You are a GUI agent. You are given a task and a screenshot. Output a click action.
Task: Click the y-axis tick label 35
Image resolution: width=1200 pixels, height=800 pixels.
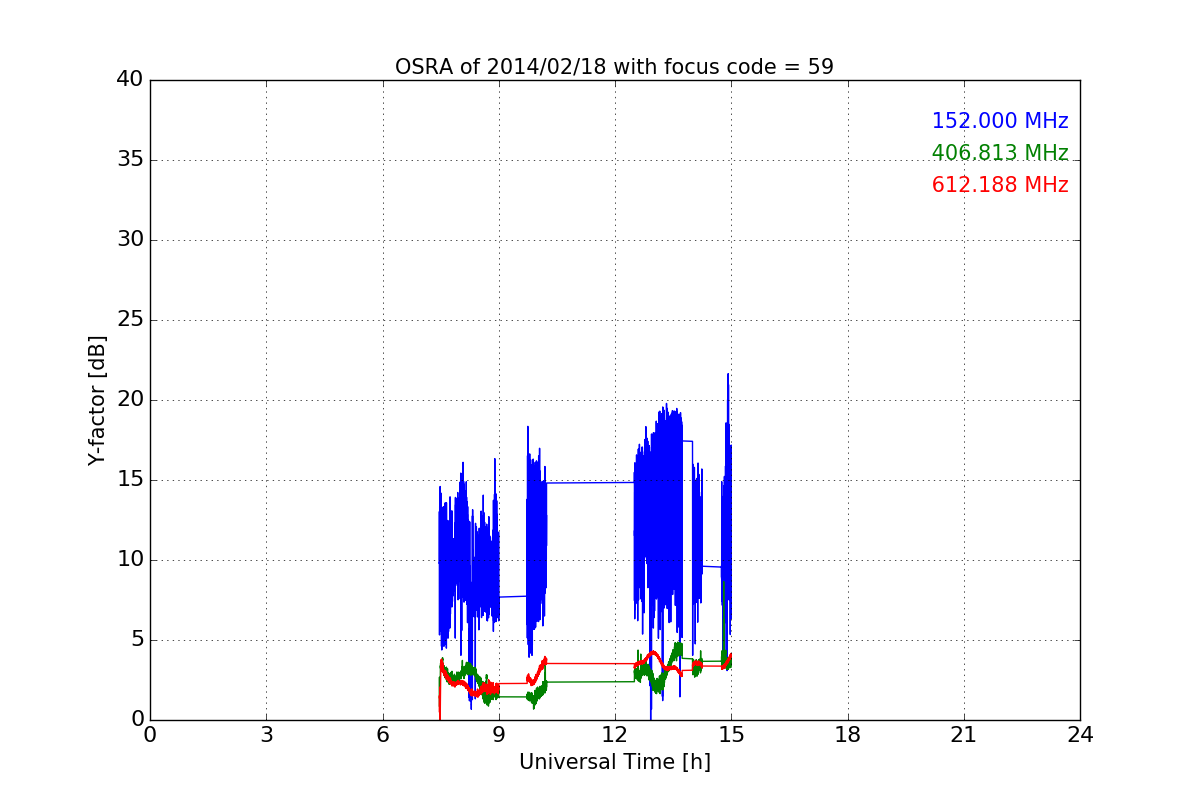(130, 160)
